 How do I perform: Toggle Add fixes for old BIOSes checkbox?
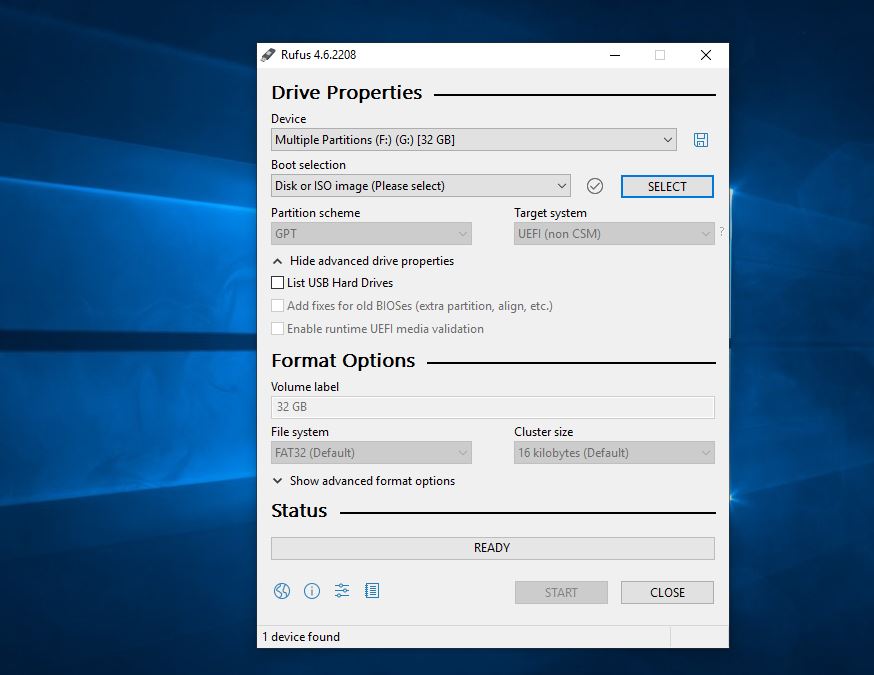(278, 305)
